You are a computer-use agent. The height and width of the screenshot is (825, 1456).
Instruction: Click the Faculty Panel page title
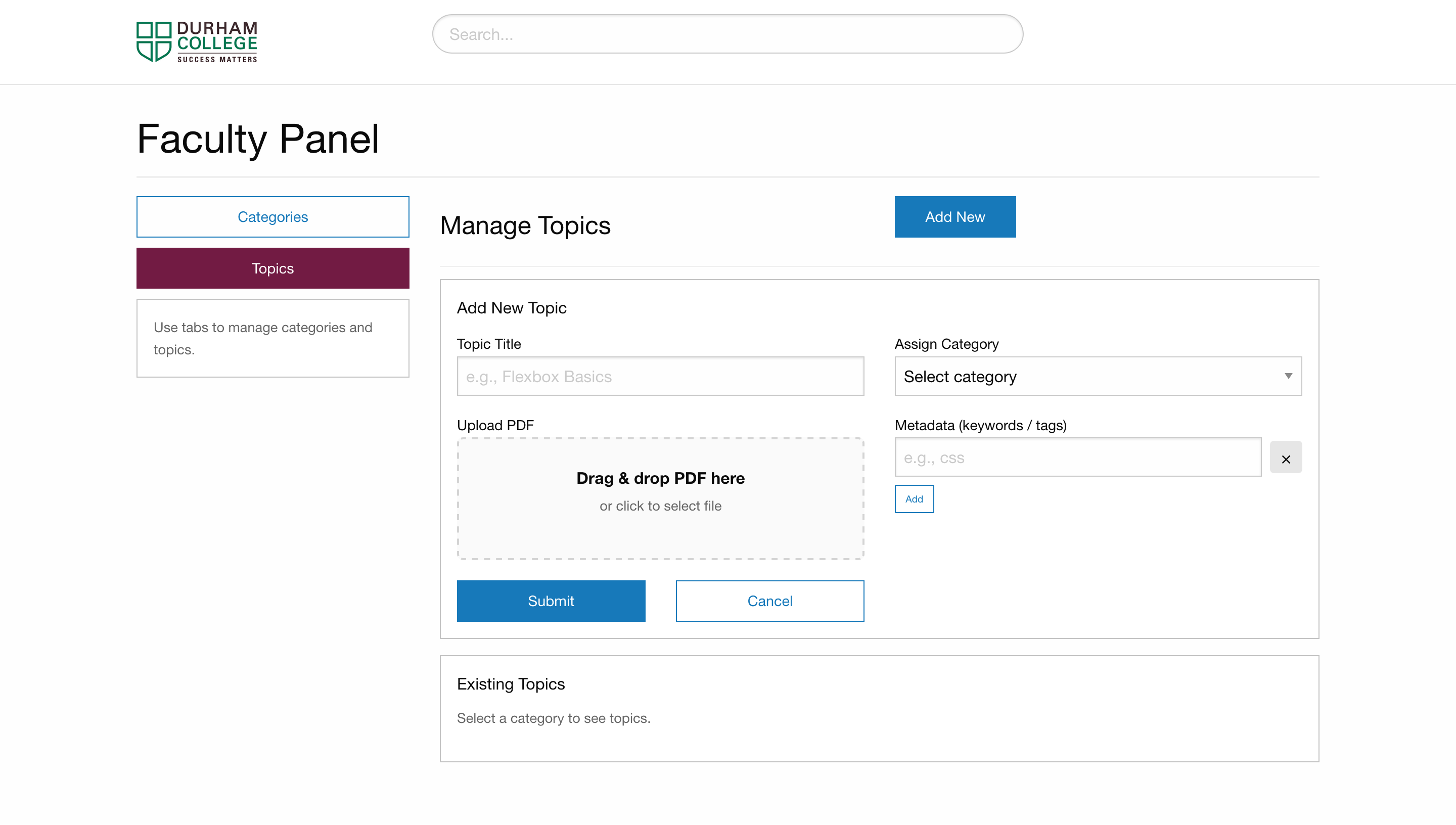(x=258, y=139)
